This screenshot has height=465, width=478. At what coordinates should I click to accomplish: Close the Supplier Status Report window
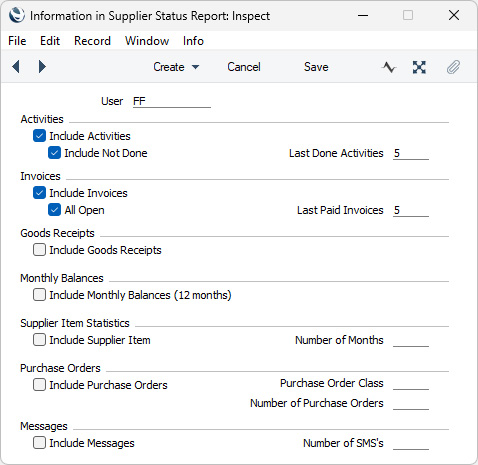454,15
